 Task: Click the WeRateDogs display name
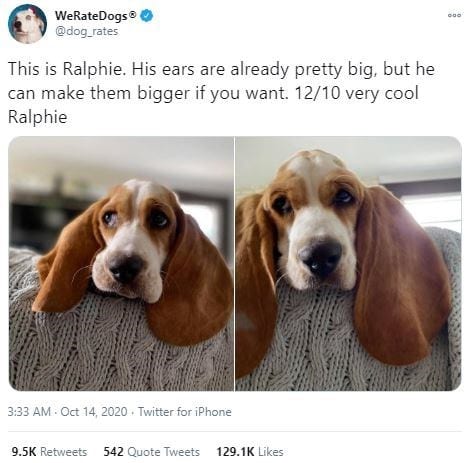point(92,16)
